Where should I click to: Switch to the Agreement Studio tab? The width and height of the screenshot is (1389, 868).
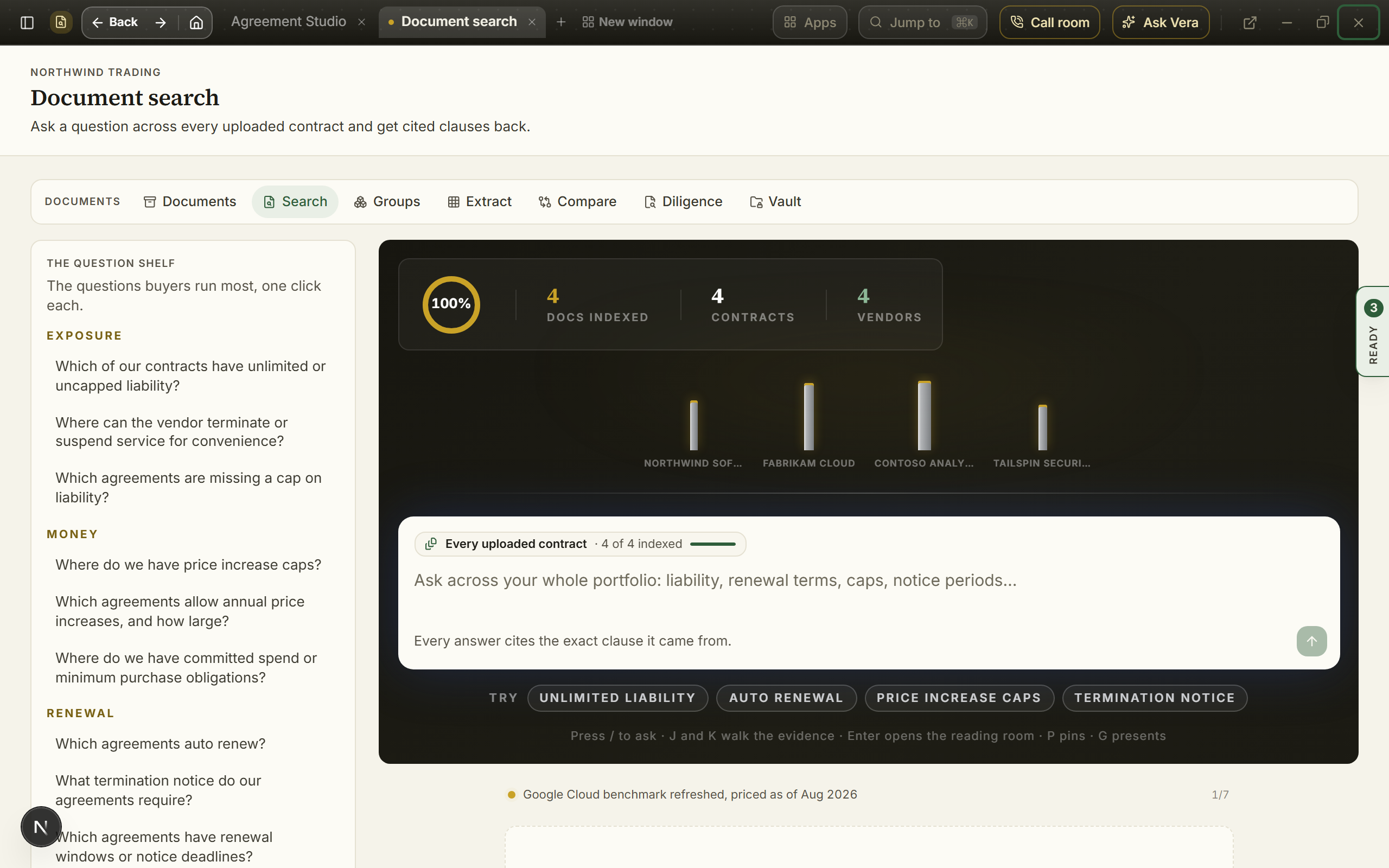coord(288,22)
